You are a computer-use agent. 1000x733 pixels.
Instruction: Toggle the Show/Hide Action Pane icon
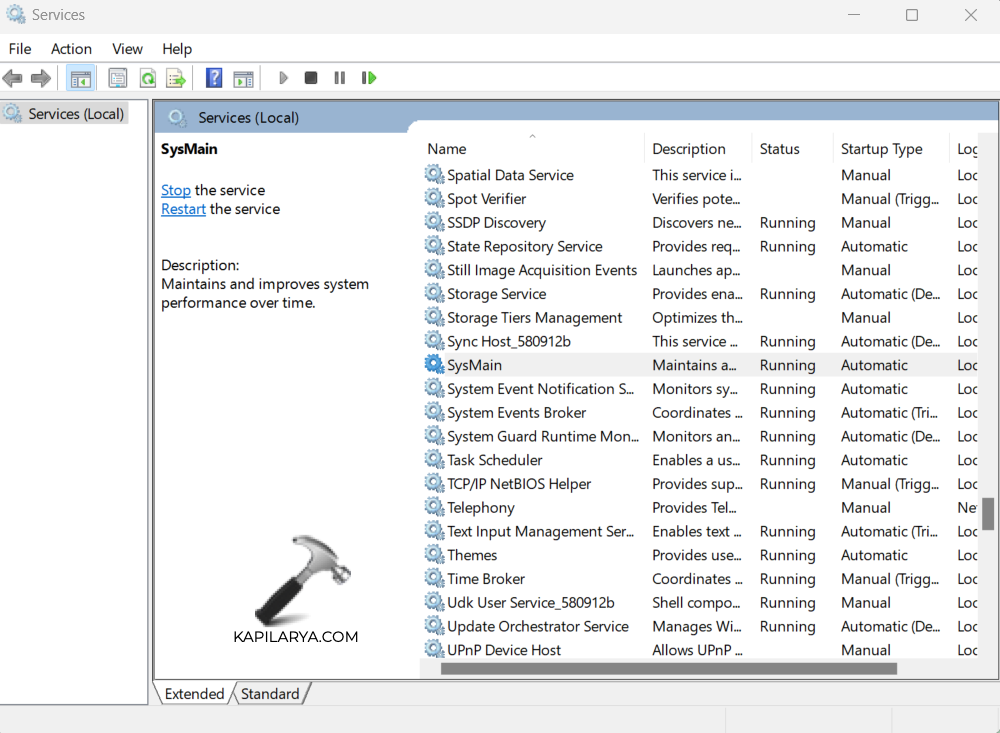coord(243,78)
